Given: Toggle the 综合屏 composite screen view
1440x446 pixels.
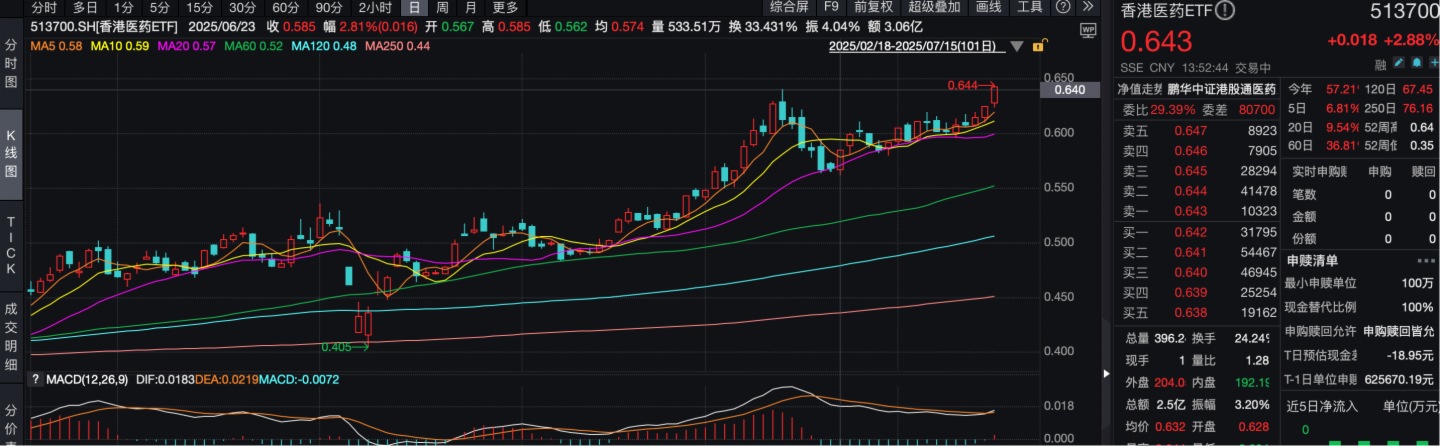Looking at the screenshot, I should point(789,7).
